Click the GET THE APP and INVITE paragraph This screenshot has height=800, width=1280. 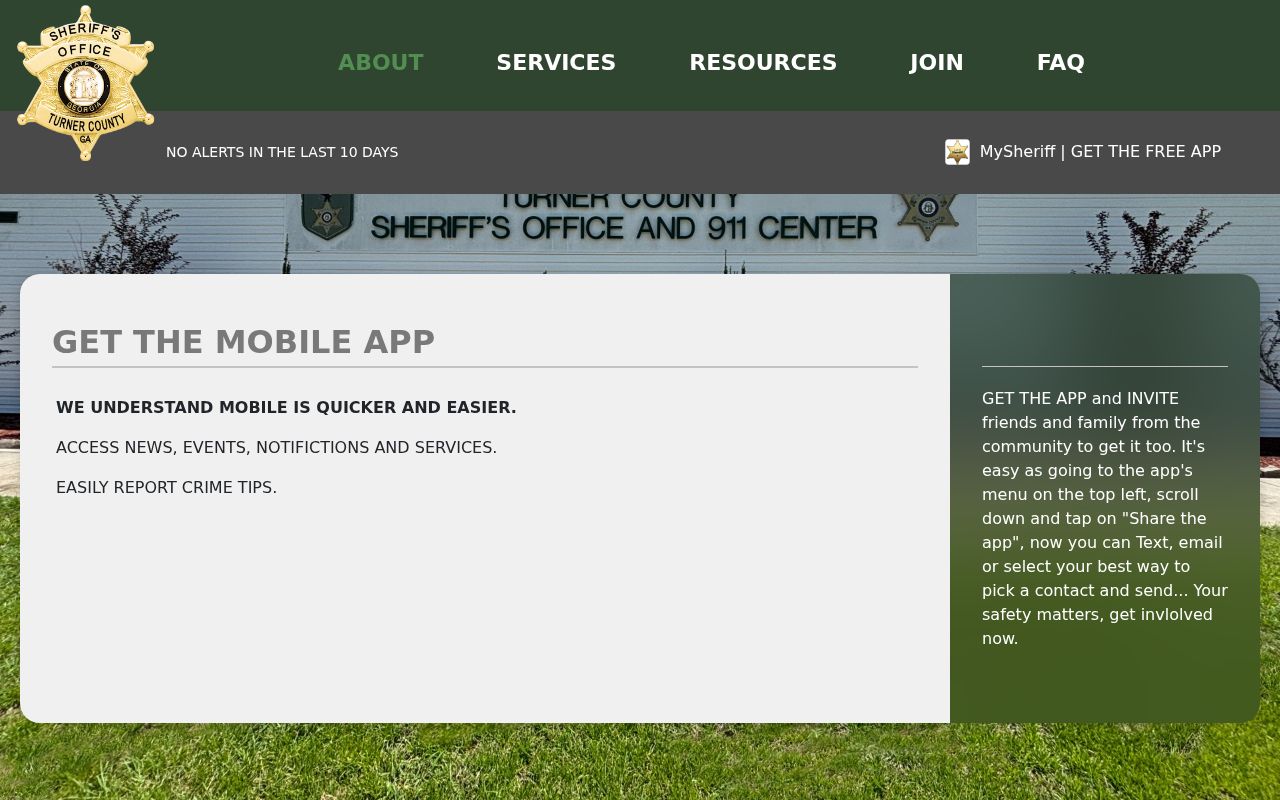pos(1105,518)
